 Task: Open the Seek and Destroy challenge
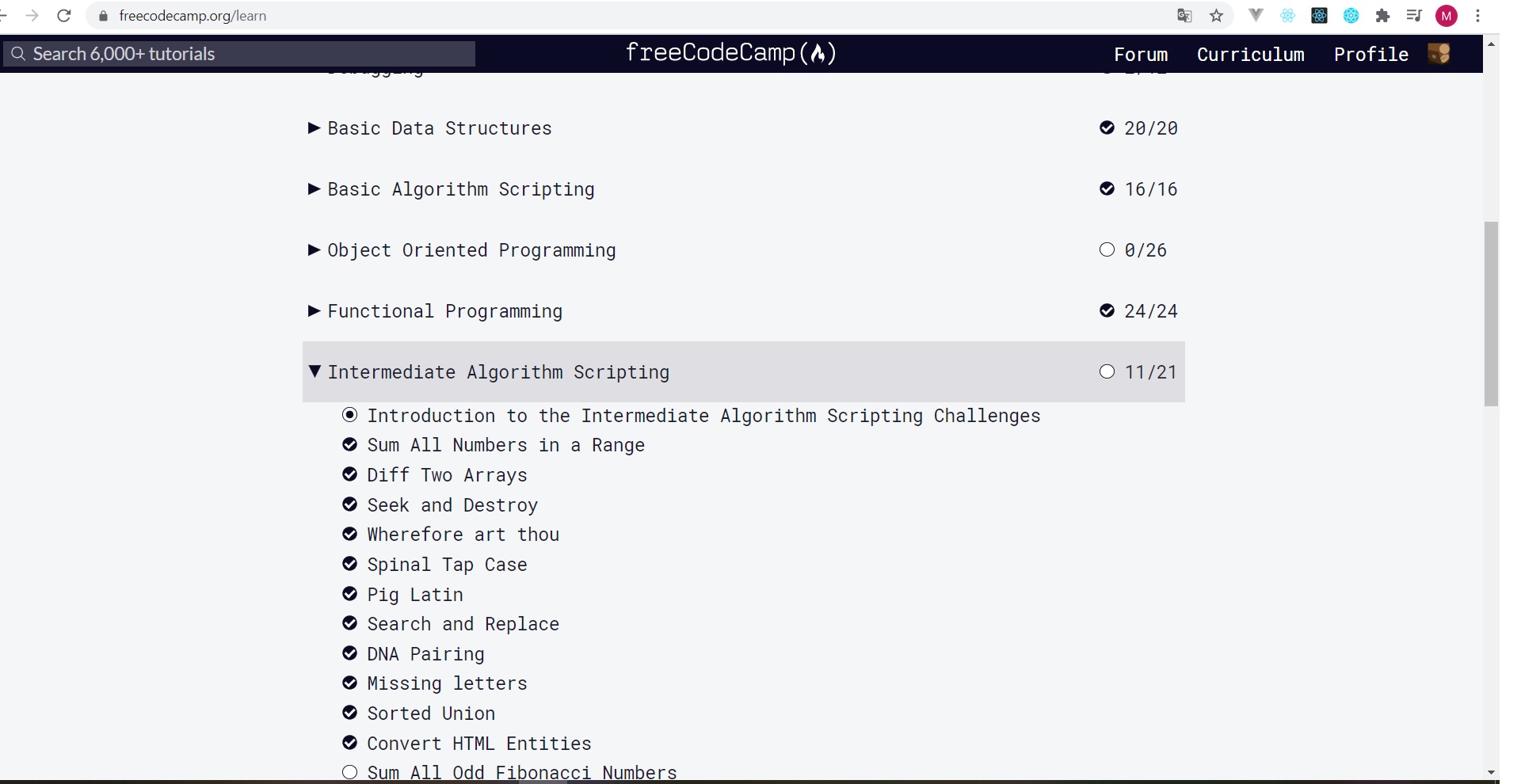(452, 505)
